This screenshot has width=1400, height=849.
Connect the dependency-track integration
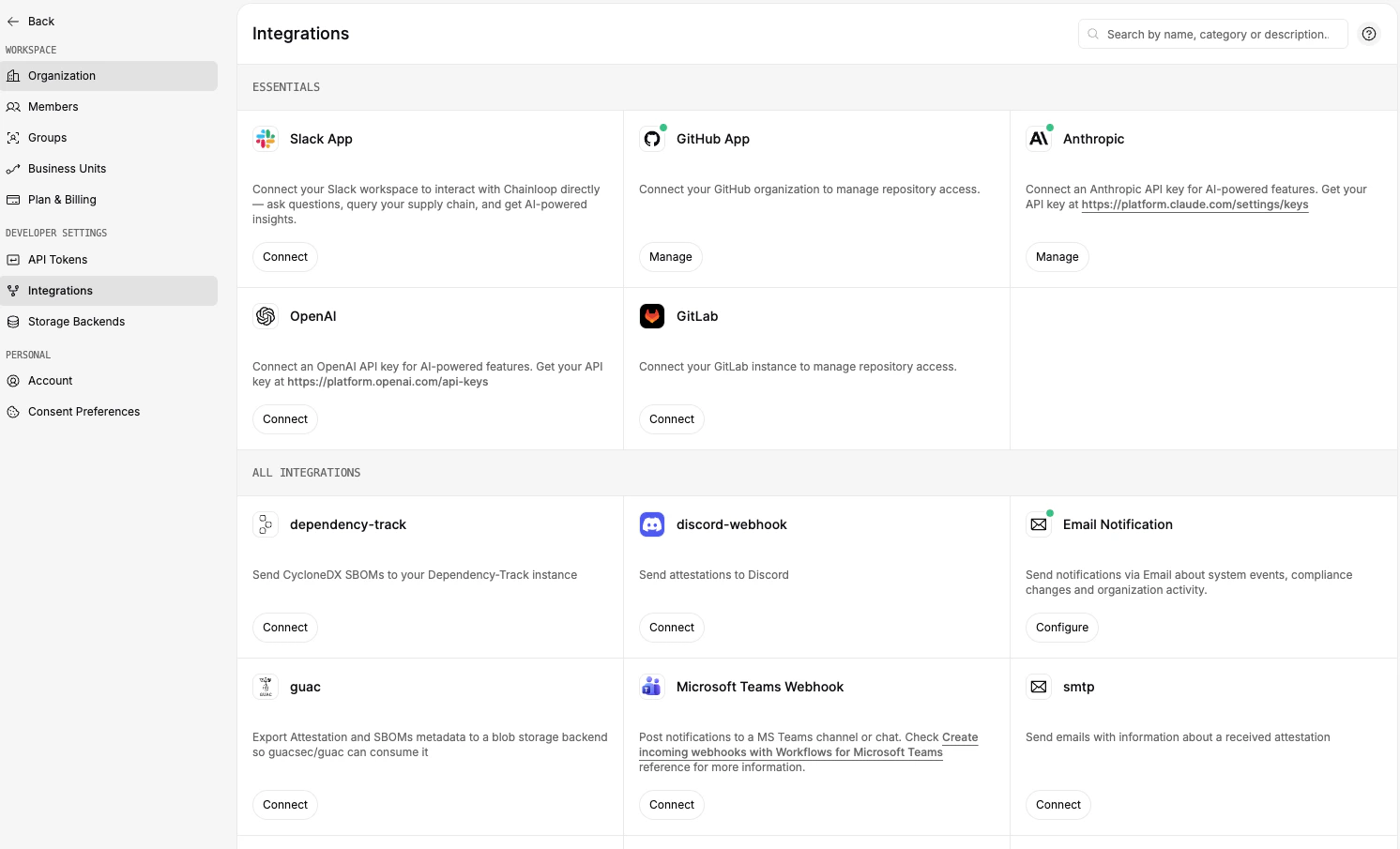(285, 628)
